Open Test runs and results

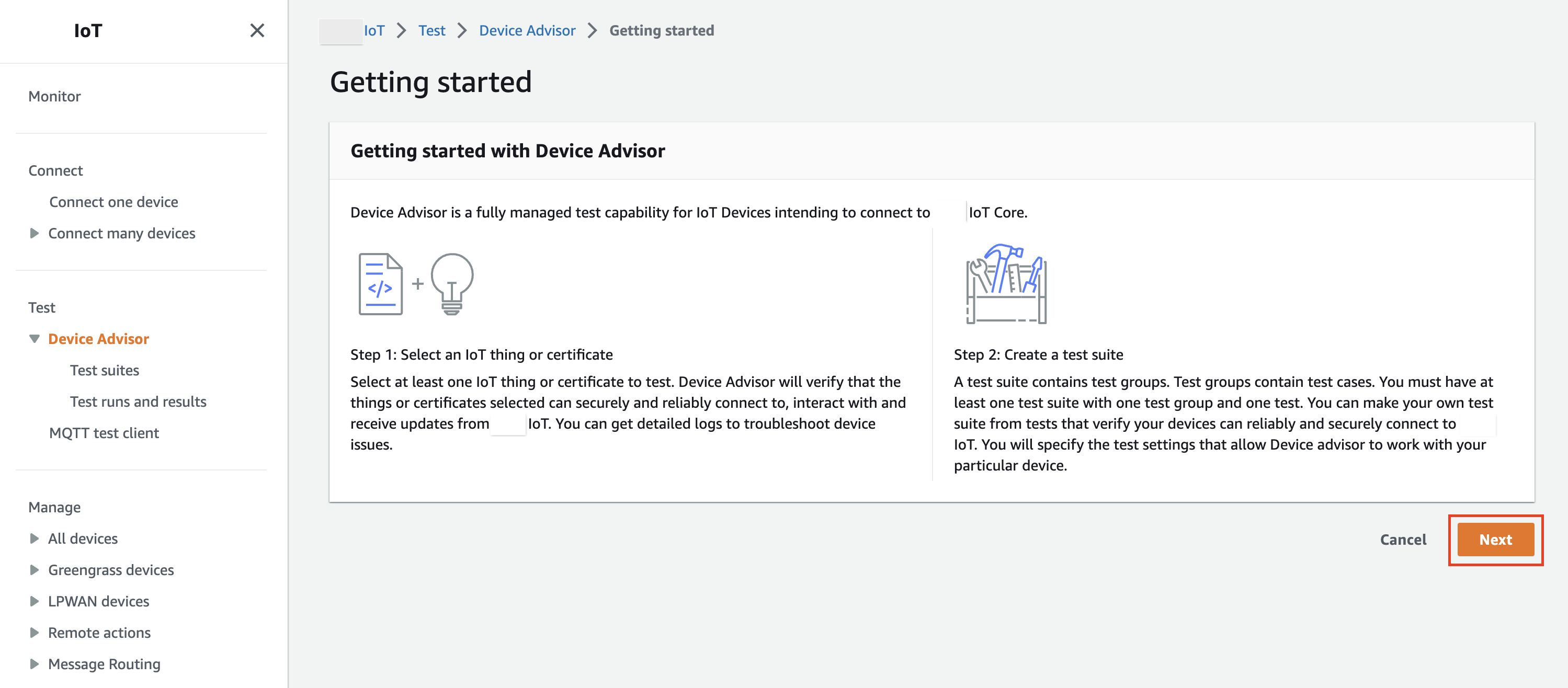coord(138,402)
